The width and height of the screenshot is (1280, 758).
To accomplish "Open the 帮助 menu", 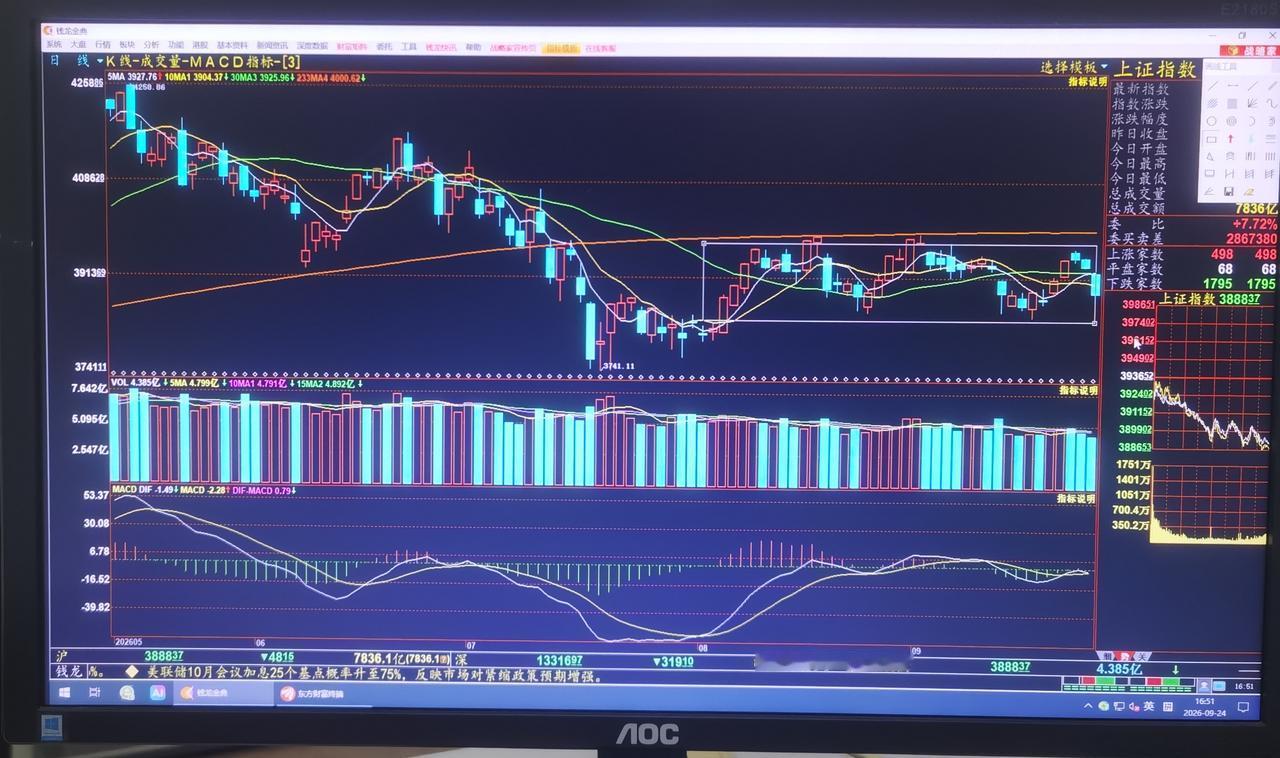I will 473,47.
